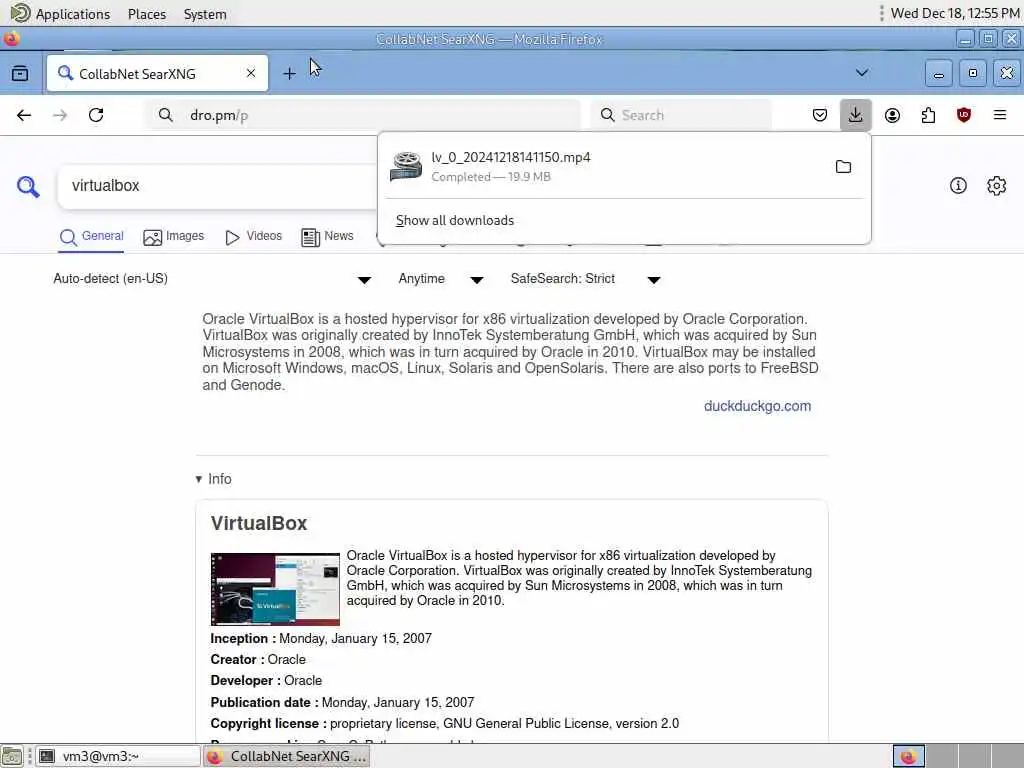Open the Firefox account icon
This screenshot has width=1024, height=768.
point(892,116)
